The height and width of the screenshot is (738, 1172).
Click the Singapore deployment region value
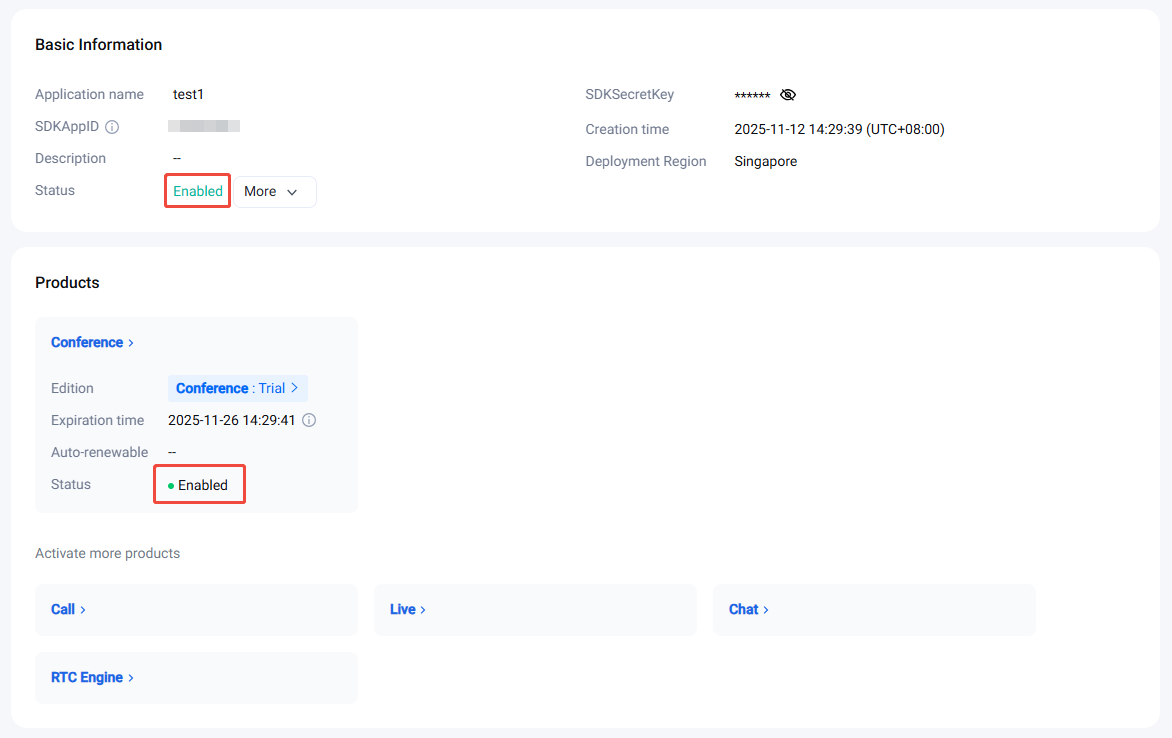(765, 161)
